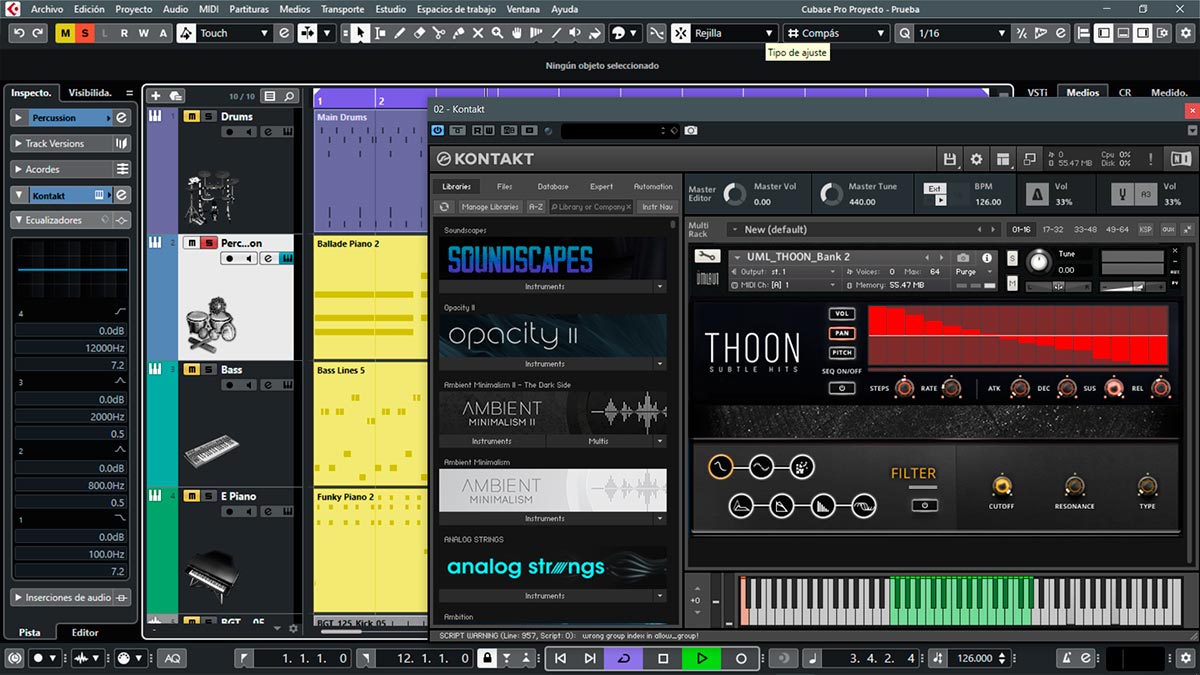Screen dimensions: 1200x675
Task: Click the Play transport button
Action: pyautogui.click(x=702, y=658)
